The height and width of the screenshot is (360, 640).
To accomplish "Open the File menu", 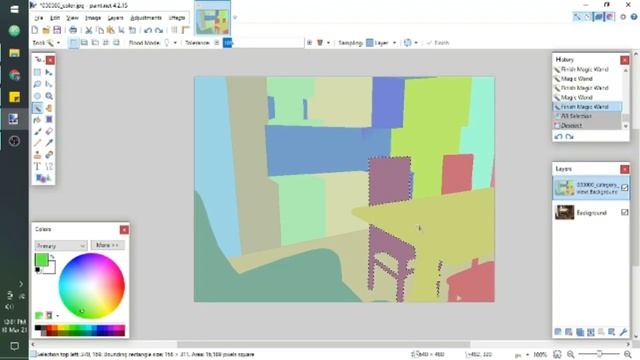I will click(39, 18).
